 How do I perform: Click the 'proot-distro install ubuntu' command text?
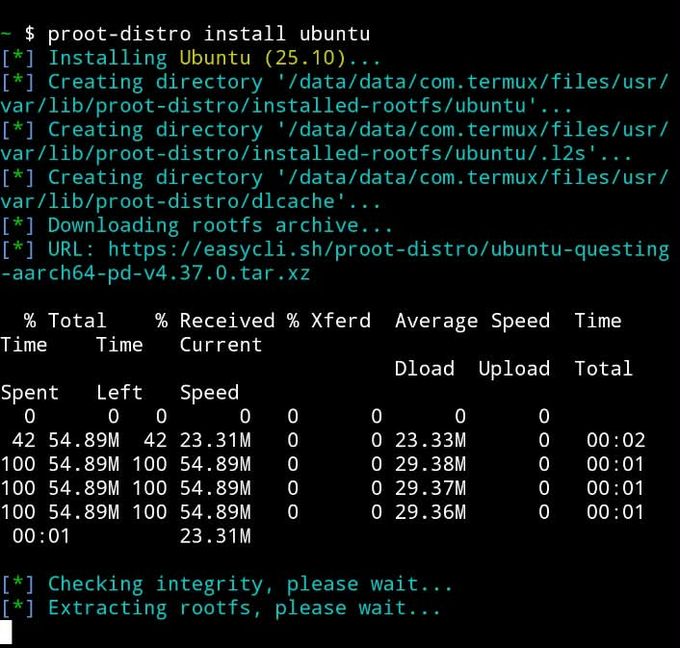coord(209,34)
